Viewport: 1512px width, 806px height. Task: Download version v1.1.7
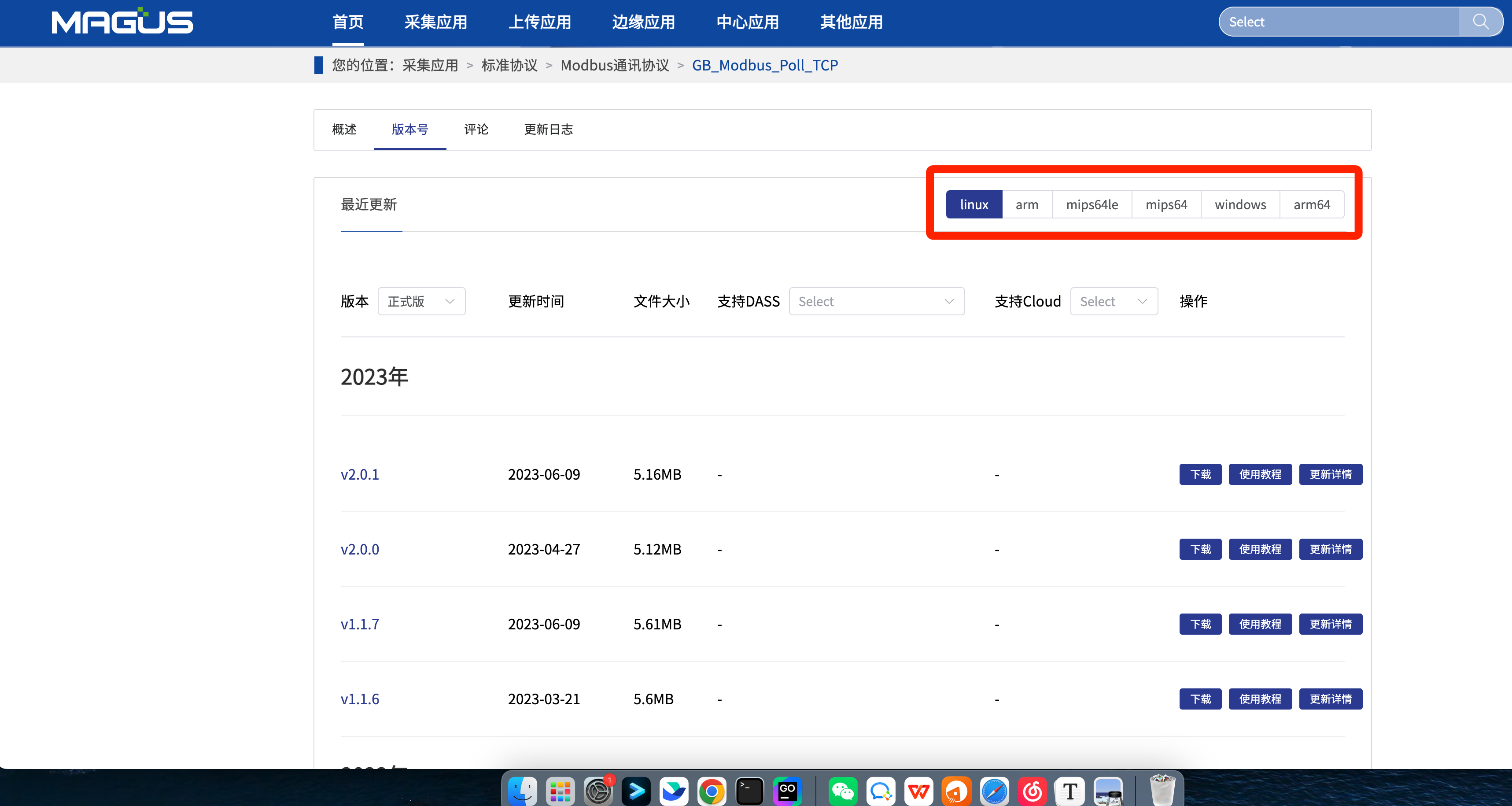click(x=1200, y=624)
